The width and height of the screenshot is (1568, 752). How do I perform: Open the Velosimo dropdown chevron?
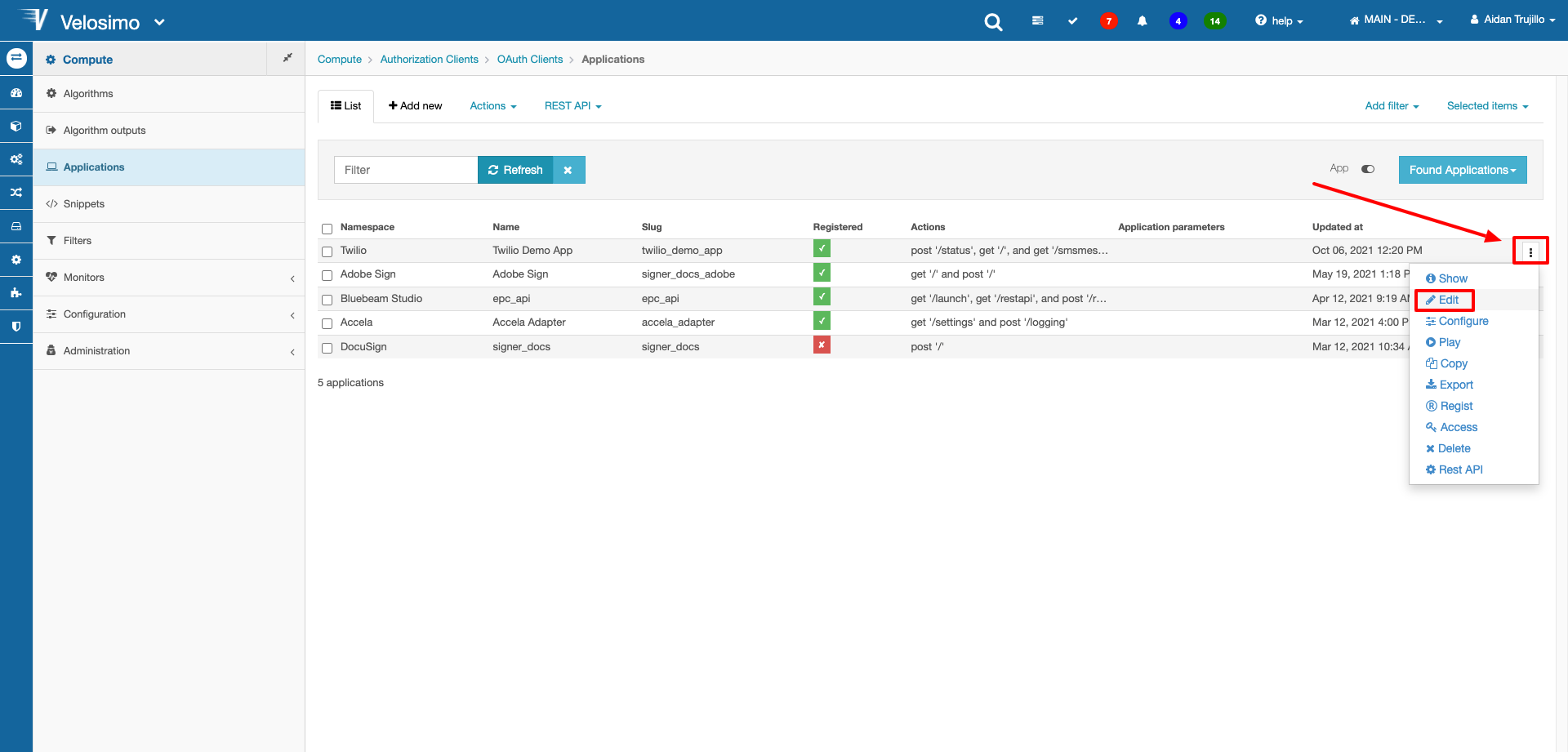point(159,22)
